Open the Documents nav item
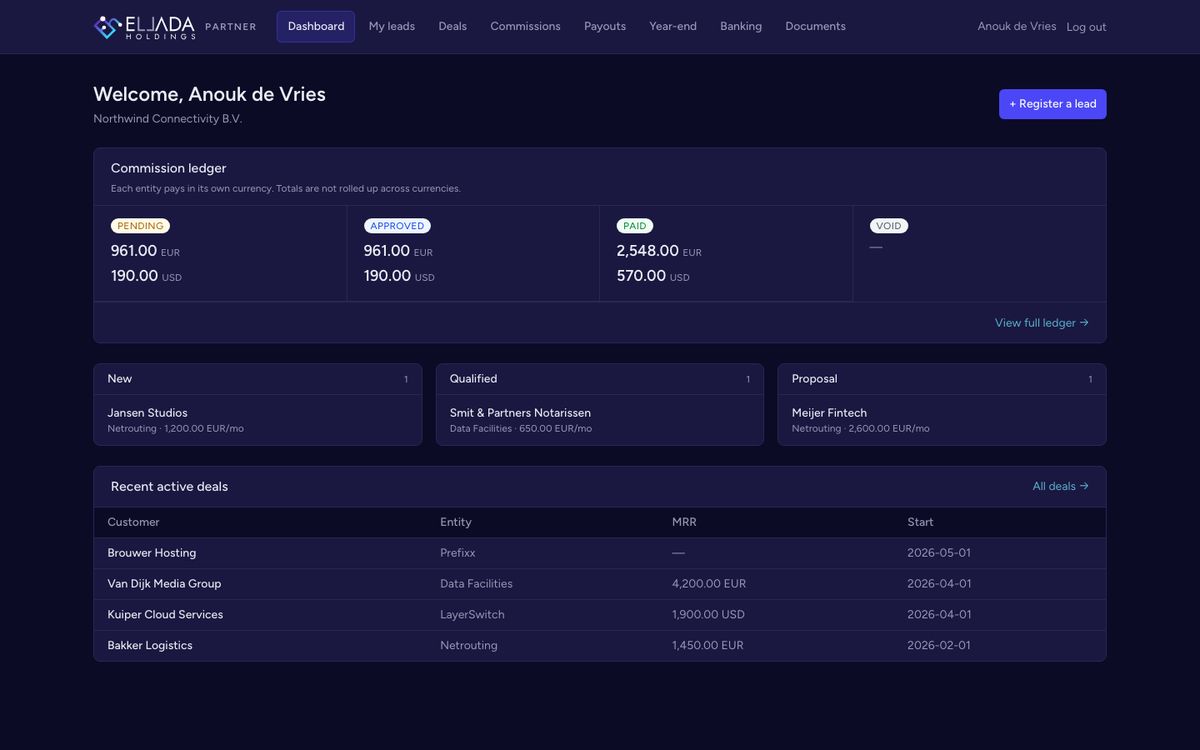 tap(815, 27)
